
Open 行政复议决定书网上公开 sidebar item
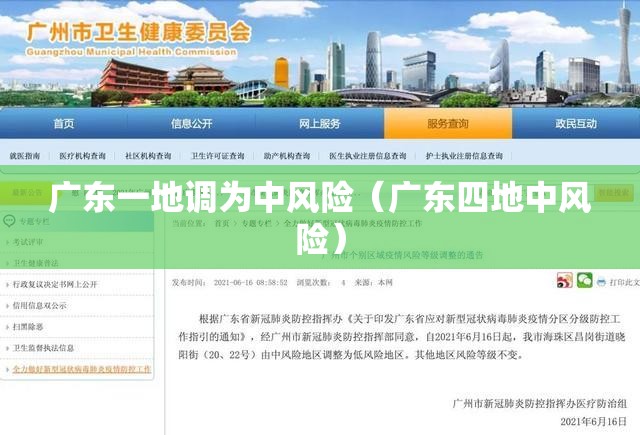click(55, 284)
